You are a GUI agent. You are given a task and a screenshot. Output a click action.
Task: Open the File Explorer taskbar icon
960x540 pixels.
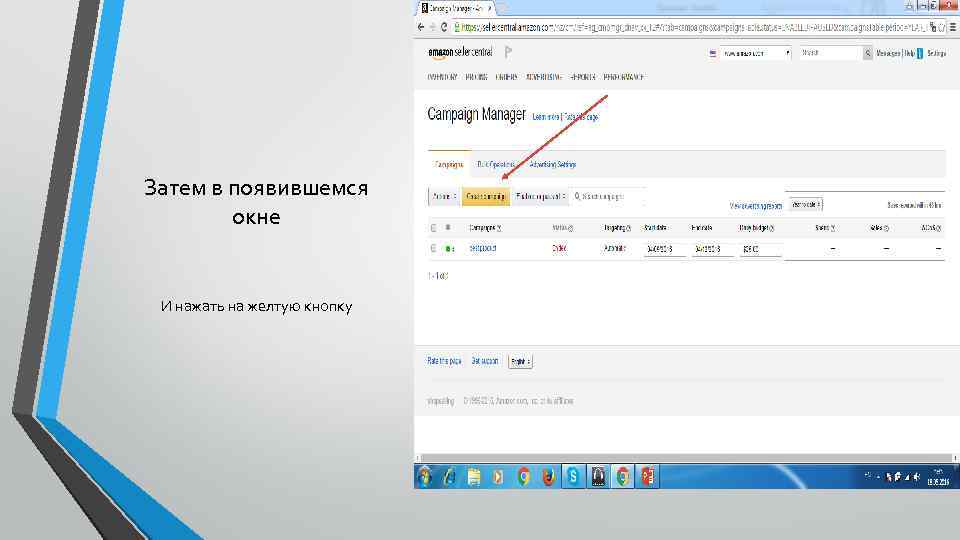474,476
